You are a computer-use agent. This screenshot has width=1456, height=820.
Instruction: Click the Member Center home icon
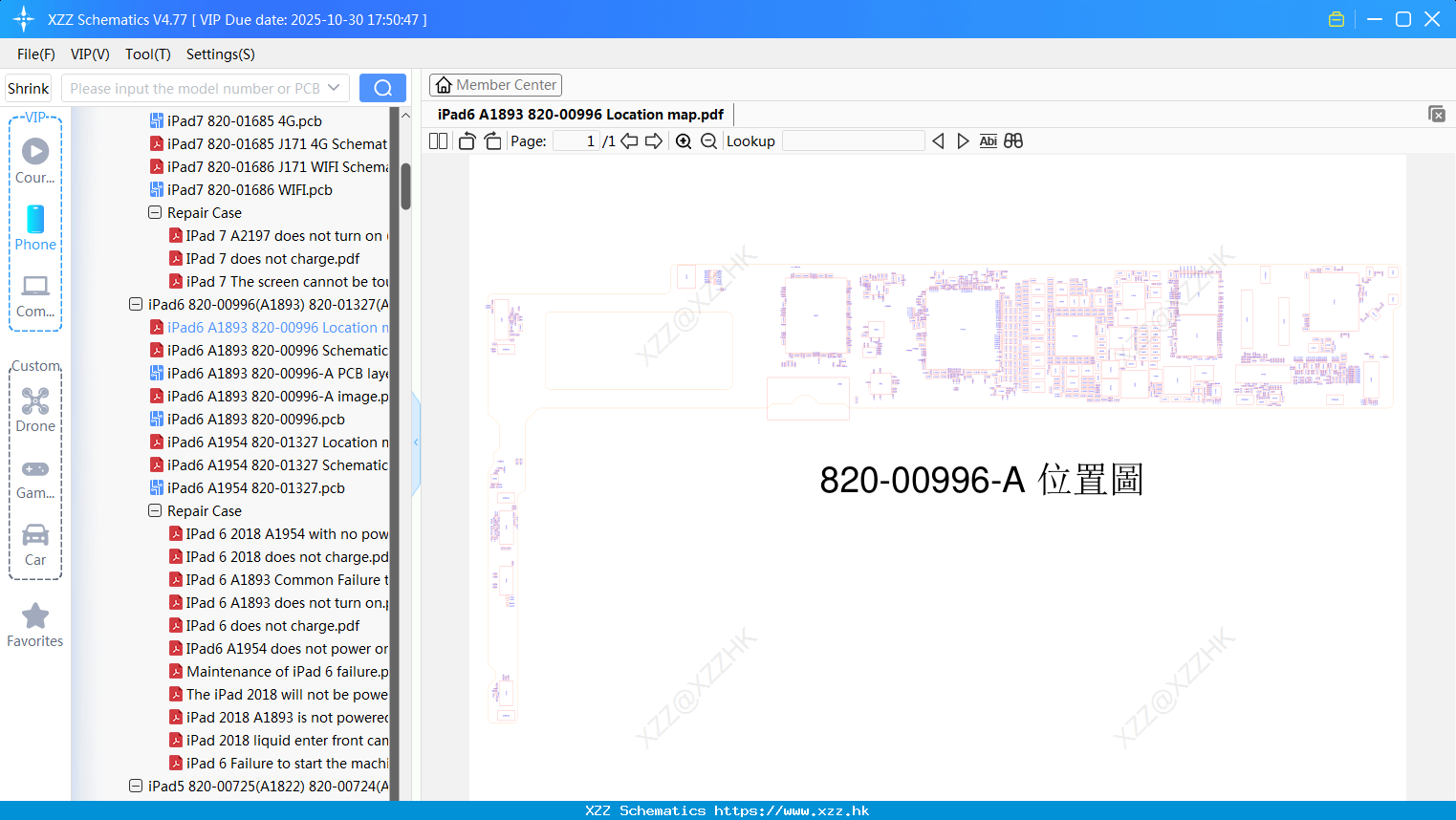pos(444,85)
